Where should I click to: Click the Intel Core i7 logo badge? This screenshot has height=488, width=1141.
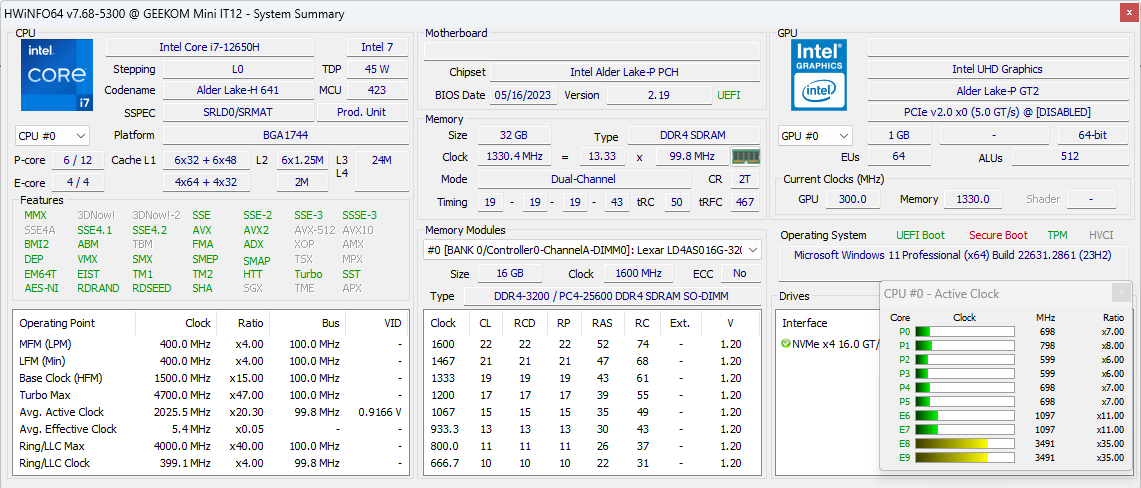(x=57, y=75)
